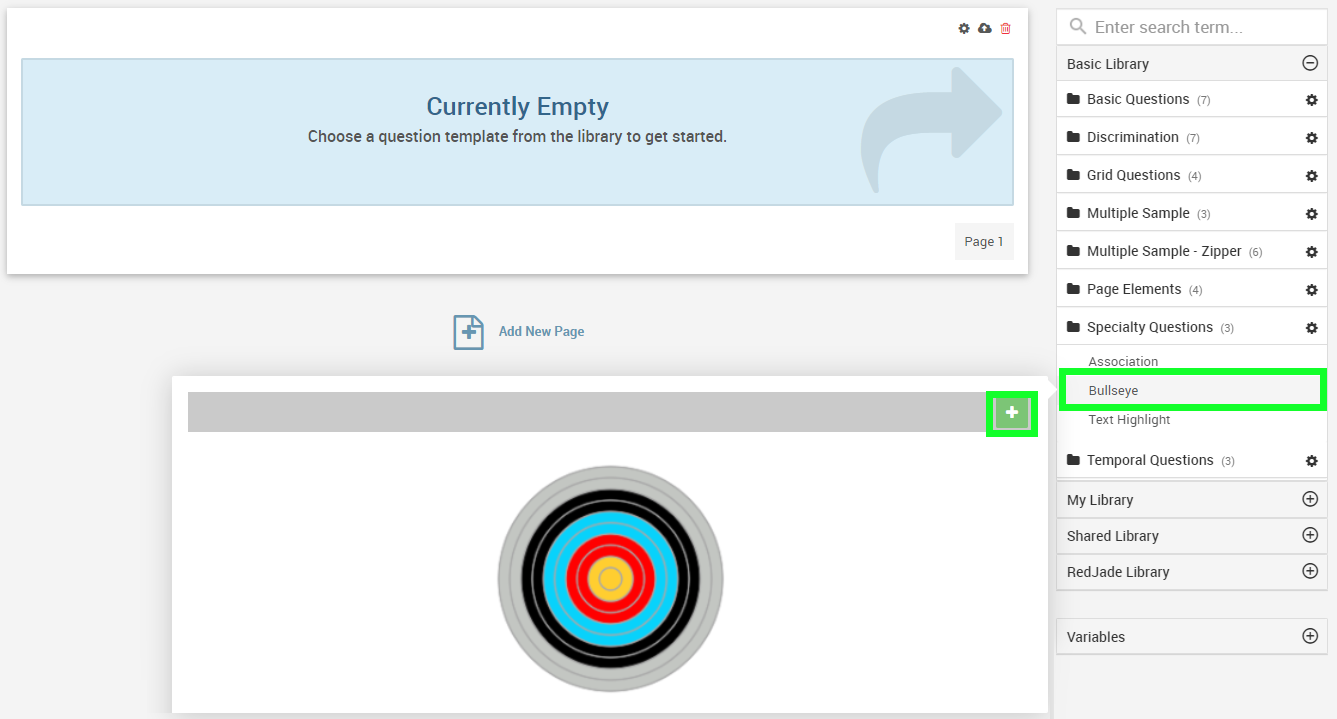
Task: Focus the library search term field
Action: (x=1192, y=27)
